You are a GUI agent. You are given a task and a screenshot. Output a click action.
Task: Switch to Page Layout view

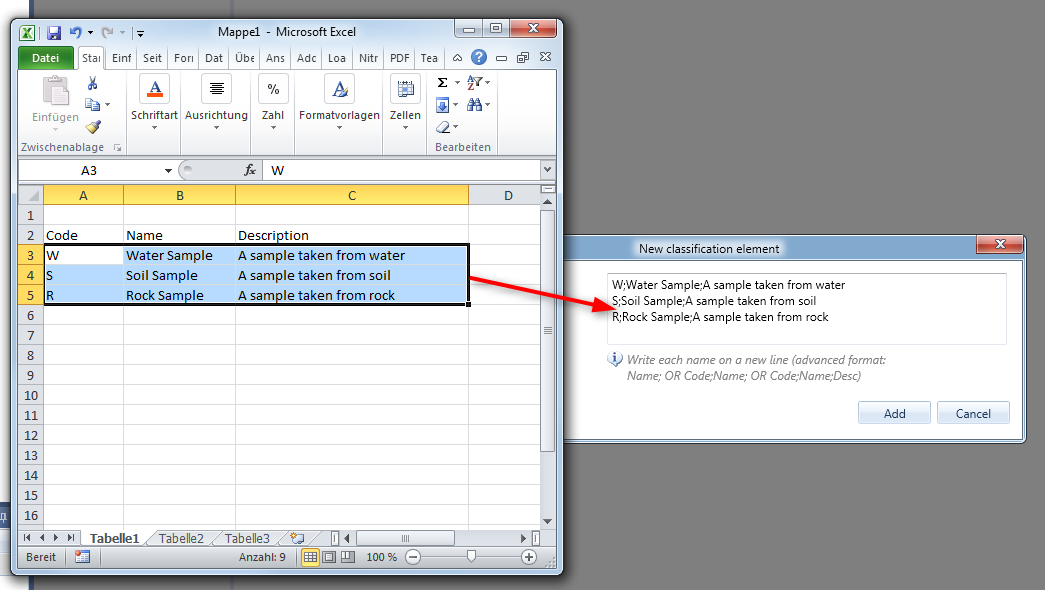(329, 557)
